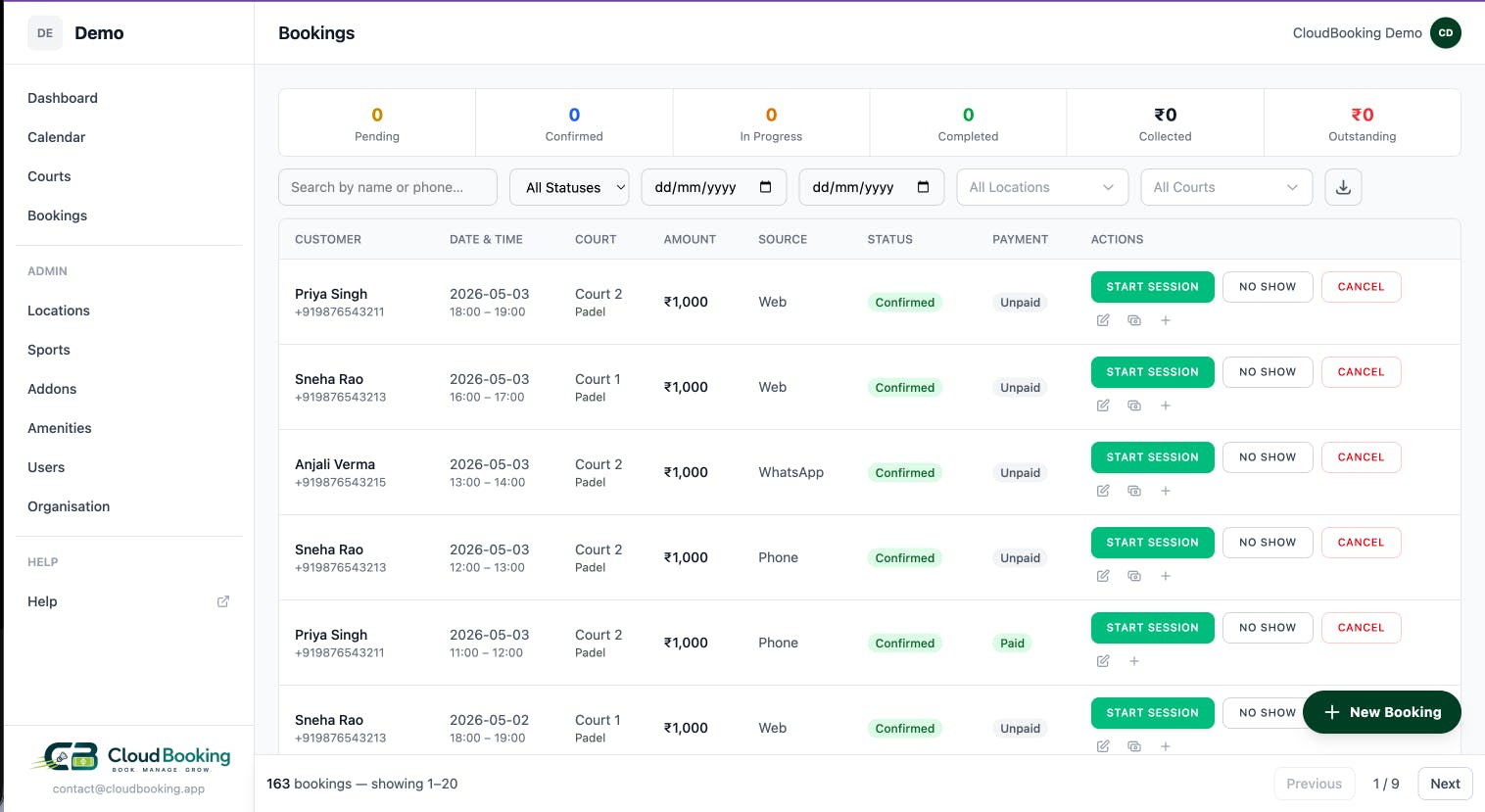Focus the Search by name or phone field
Viewport: 1485px width, 812px height.
click(388, 187)
